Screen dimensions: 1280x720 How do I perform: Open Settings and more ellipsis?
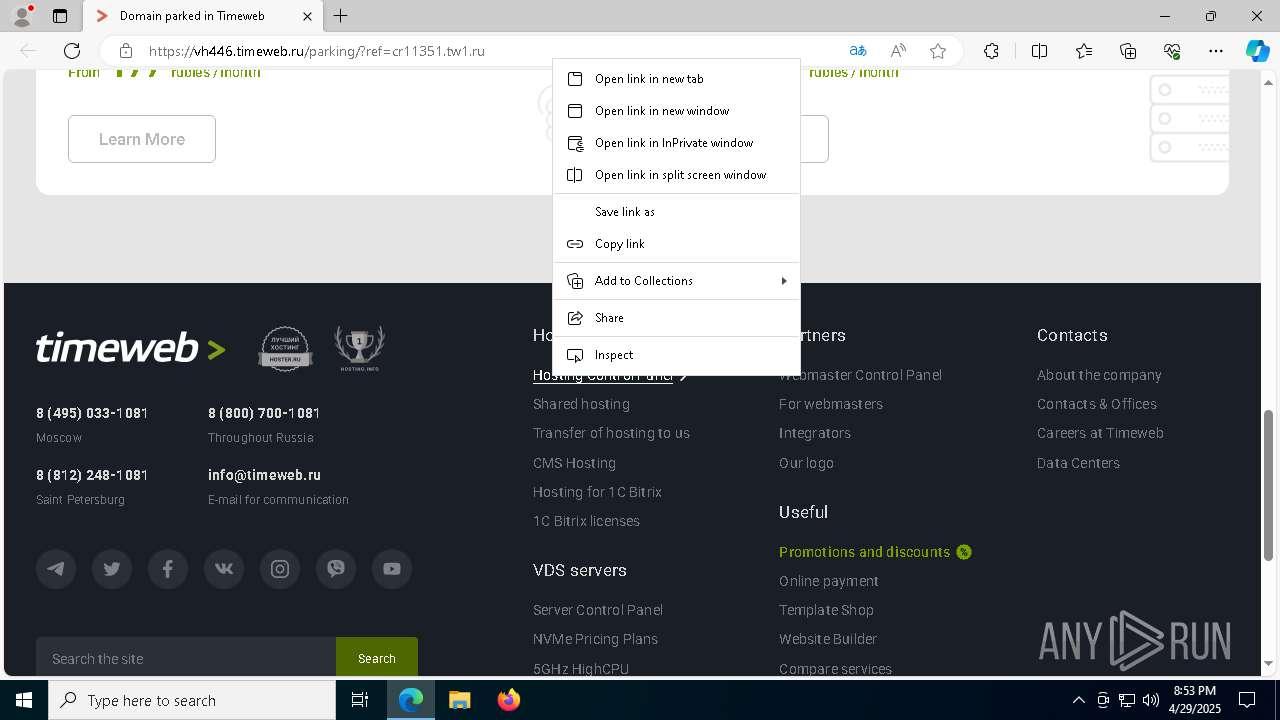pyautogui.click(x=1216, y=51)
